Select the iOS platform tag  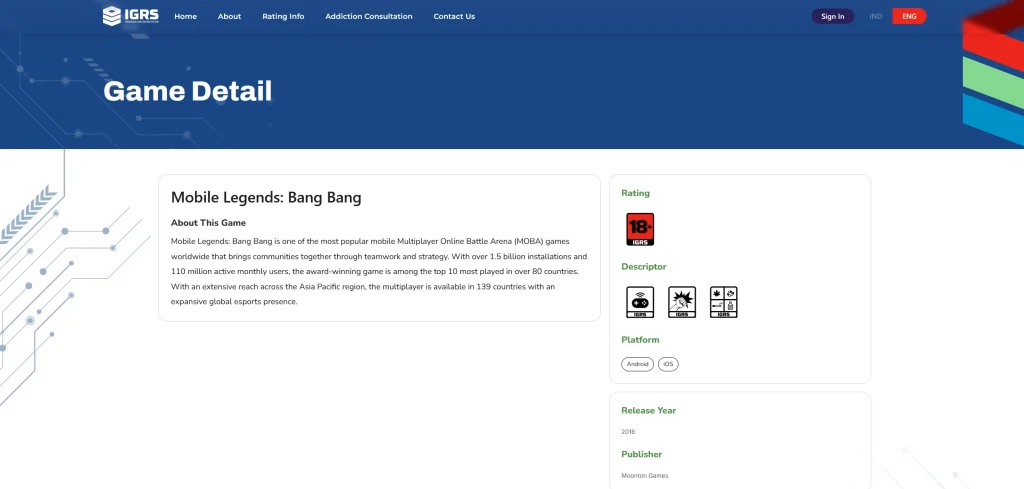point(668,364)
